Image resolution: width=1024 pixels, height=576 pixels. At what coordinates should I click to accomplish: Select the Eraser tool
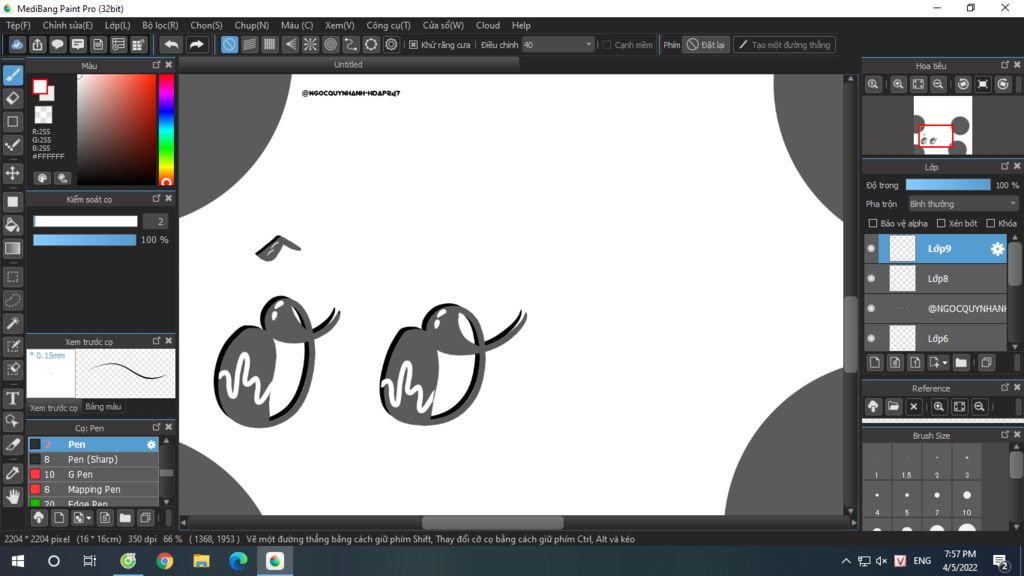[12, 99]
